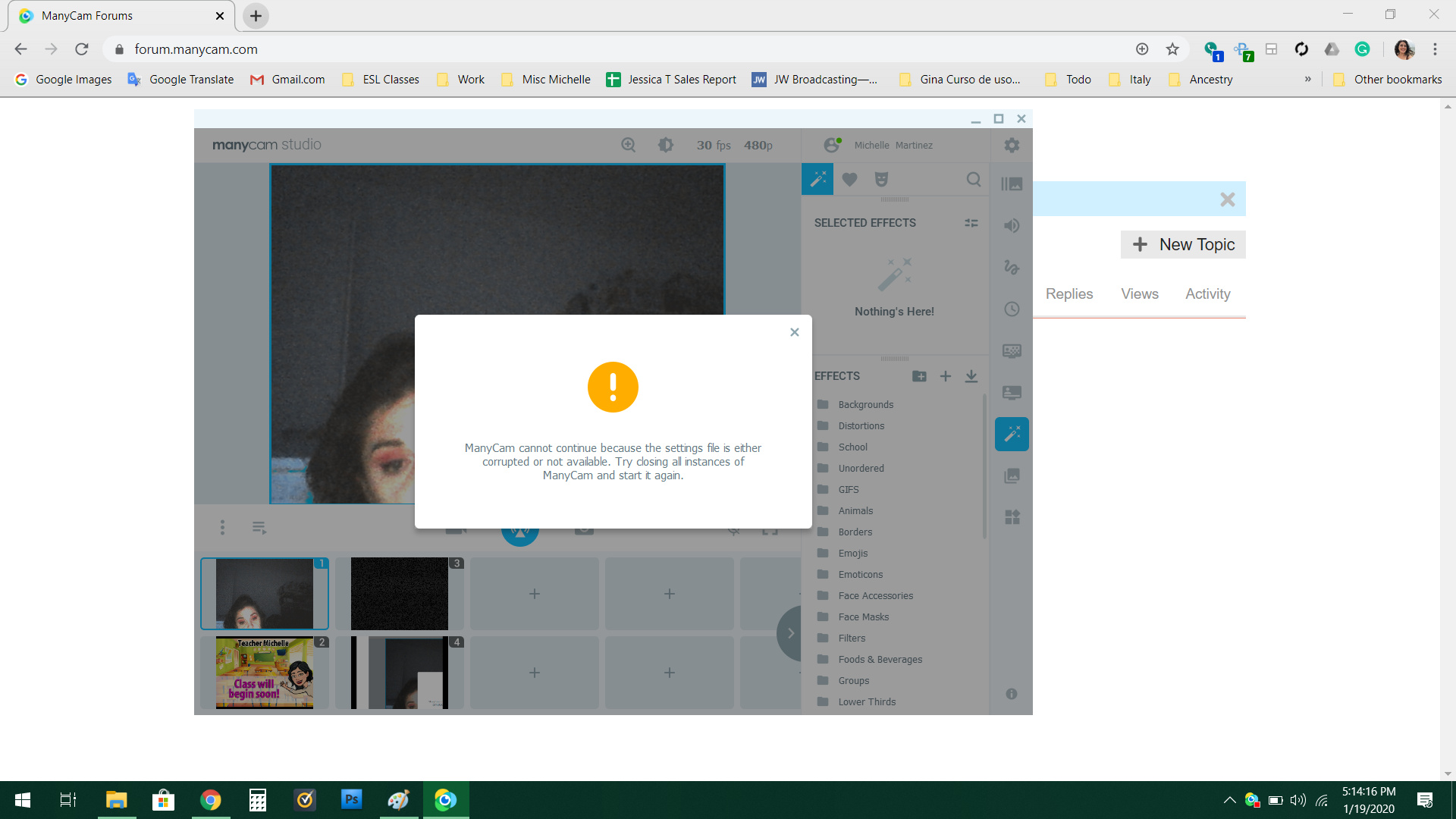This screenshot has width=1456, height=819.
Task: Dismiss the blue forum banner
Action: [1228, 199]
